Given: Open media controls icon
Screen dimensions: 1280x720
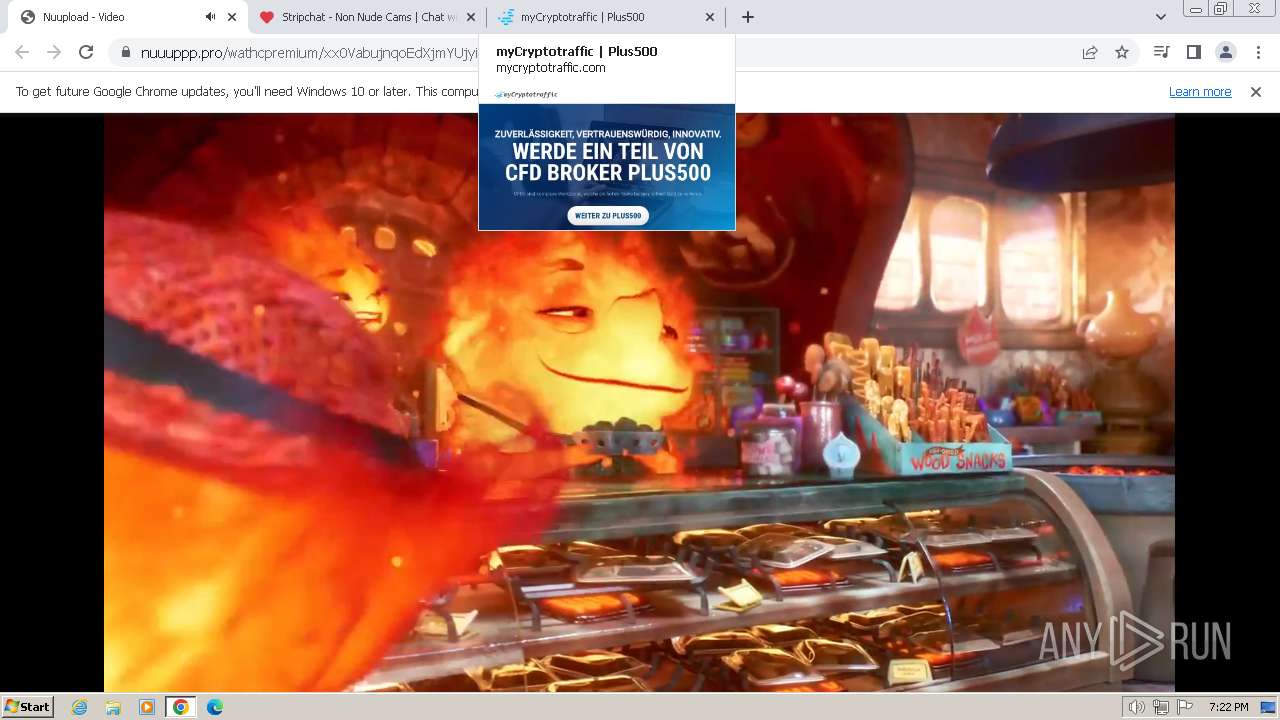Looking at the screenshot, I should pos(1161,52).
